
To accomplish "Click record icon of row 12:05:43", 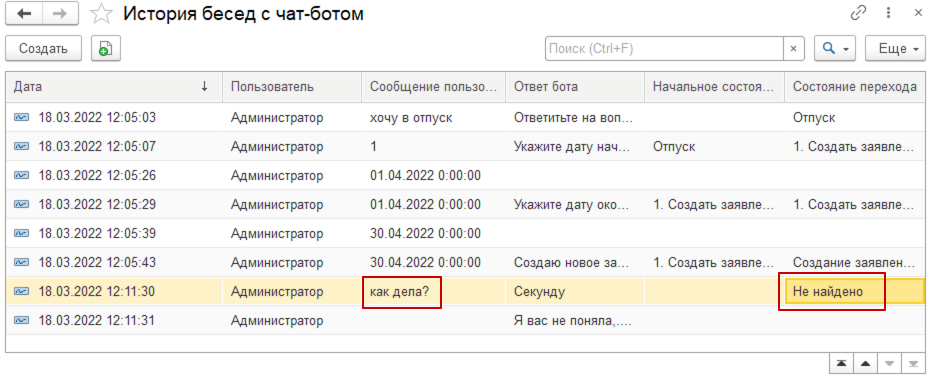I will [21, 262].
